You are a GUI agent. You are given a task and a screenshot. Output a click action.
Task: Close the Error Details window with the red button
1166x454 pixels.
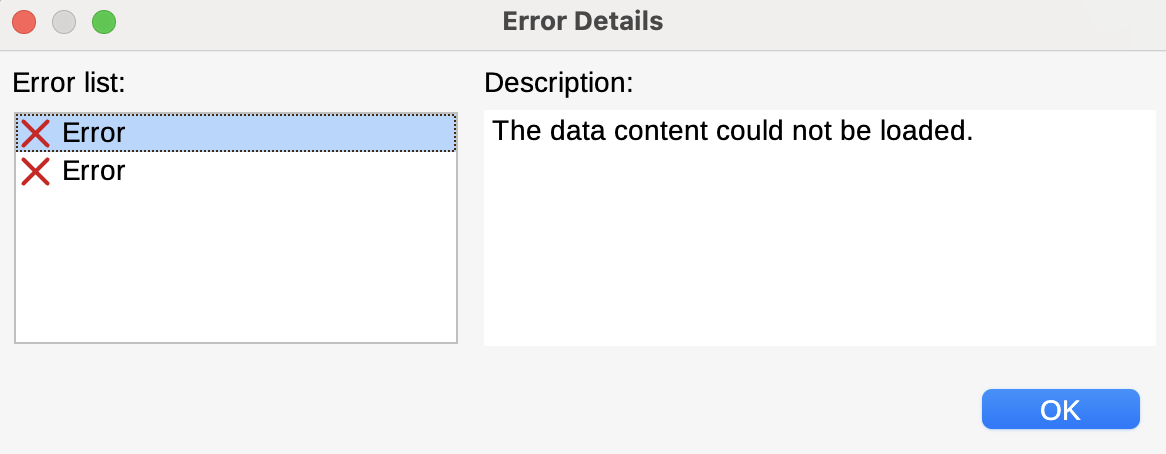coord(25,22)
